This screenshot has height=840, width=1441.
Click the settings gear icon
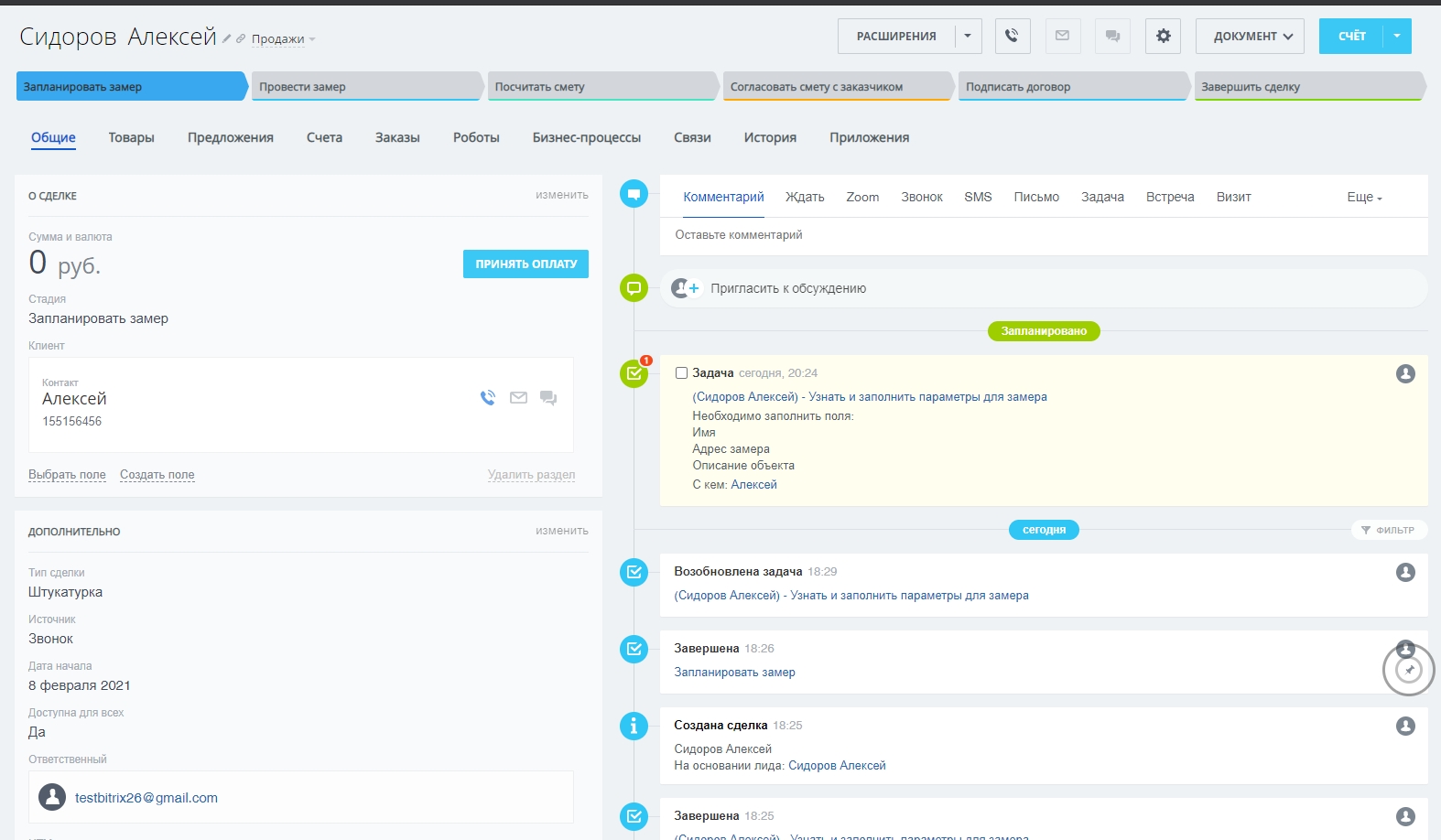click(x=1163, y=36)
